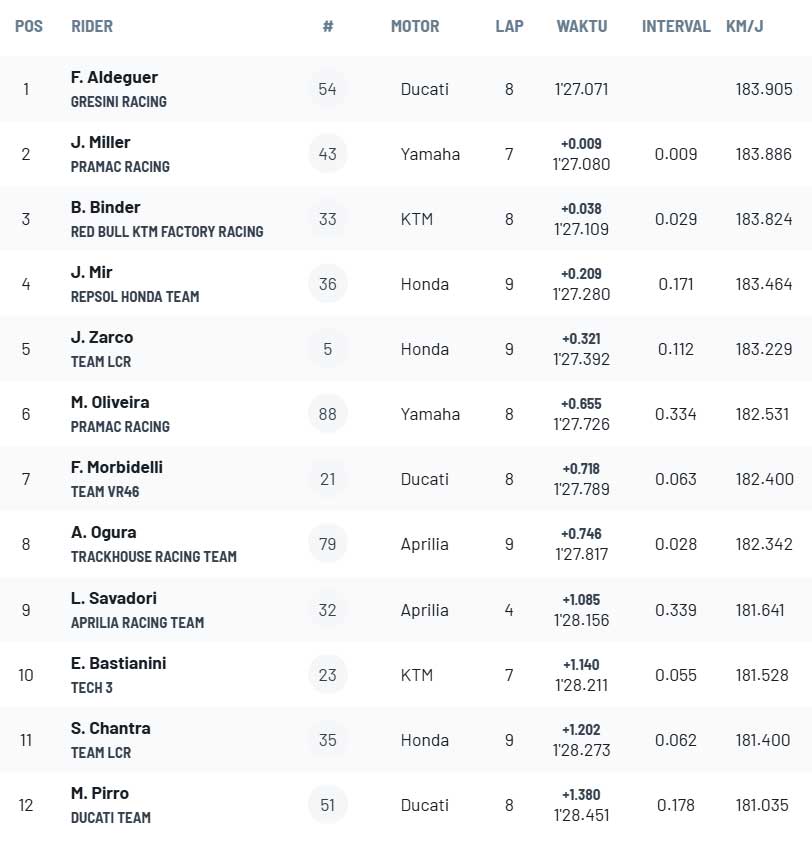The height and width of the screenshot is (841, 812).
Task: Select rider E. Bastianini's name
Action: coord(118,663)
